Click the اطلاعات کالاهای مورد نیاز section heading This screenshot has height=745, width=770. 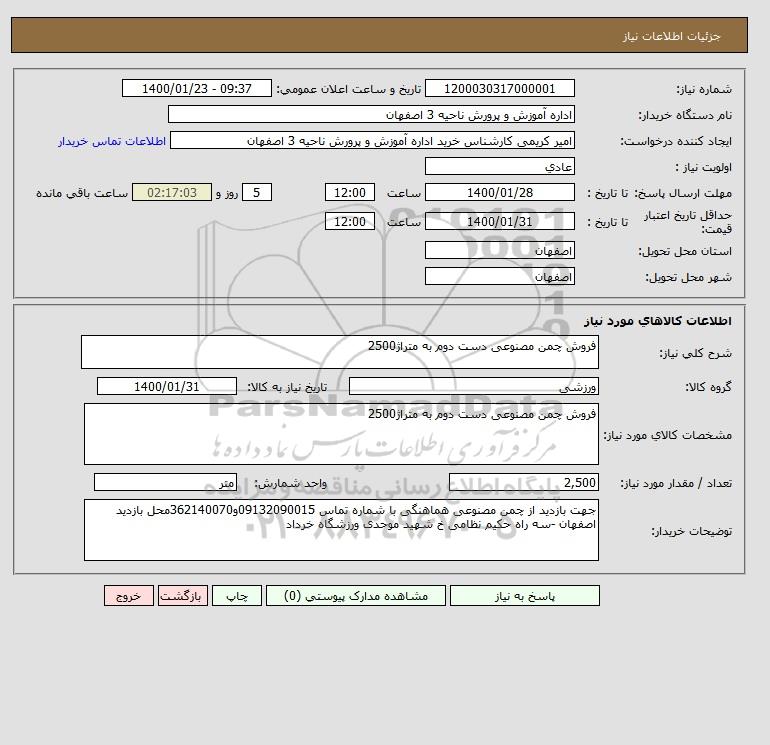658,321
